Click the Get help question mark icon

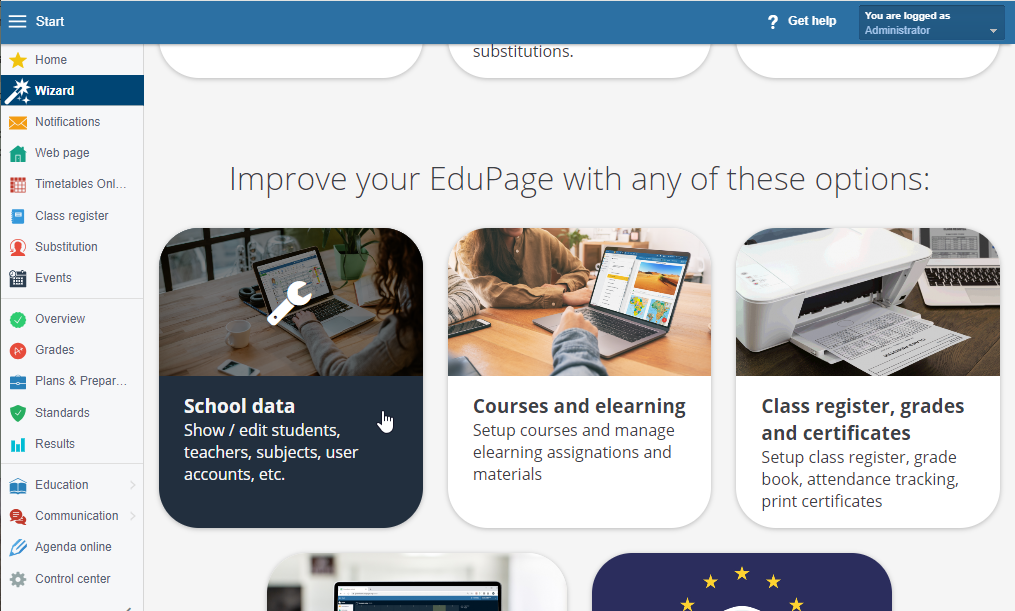coord(773,22)
